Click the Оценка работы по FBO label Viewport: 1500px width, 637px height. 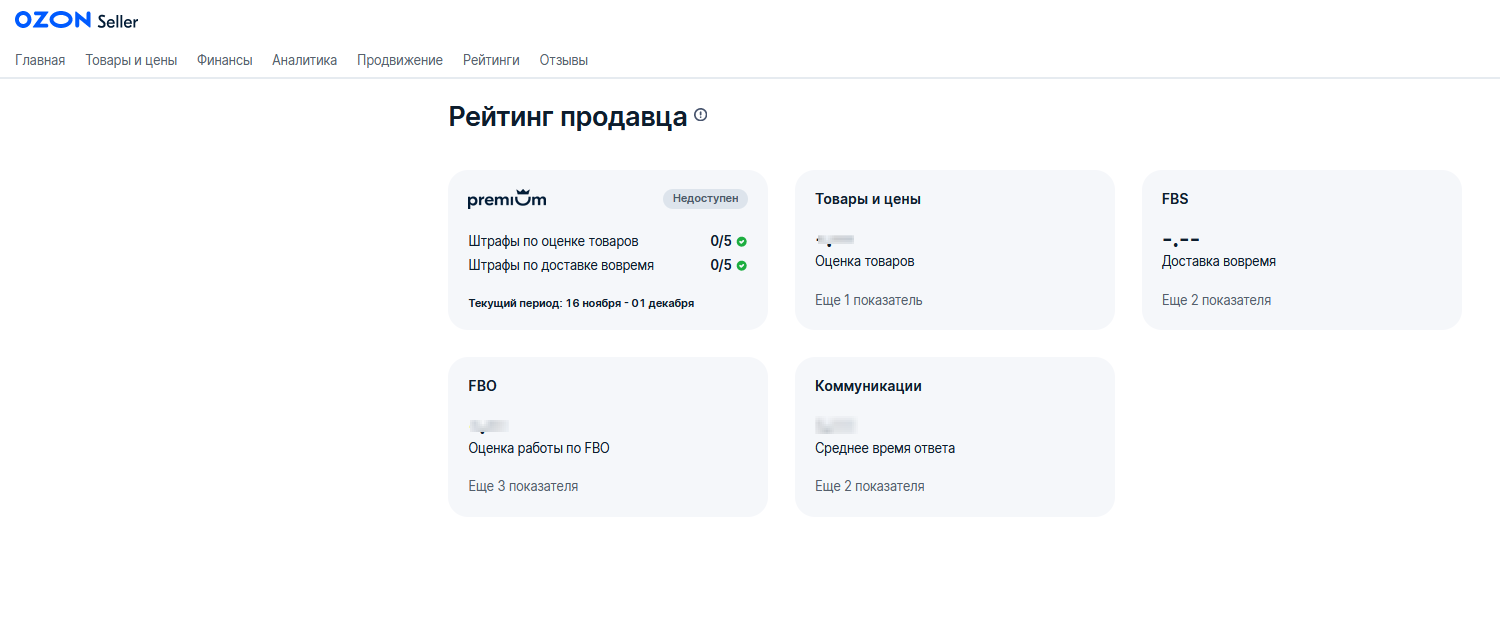[539, 448]
